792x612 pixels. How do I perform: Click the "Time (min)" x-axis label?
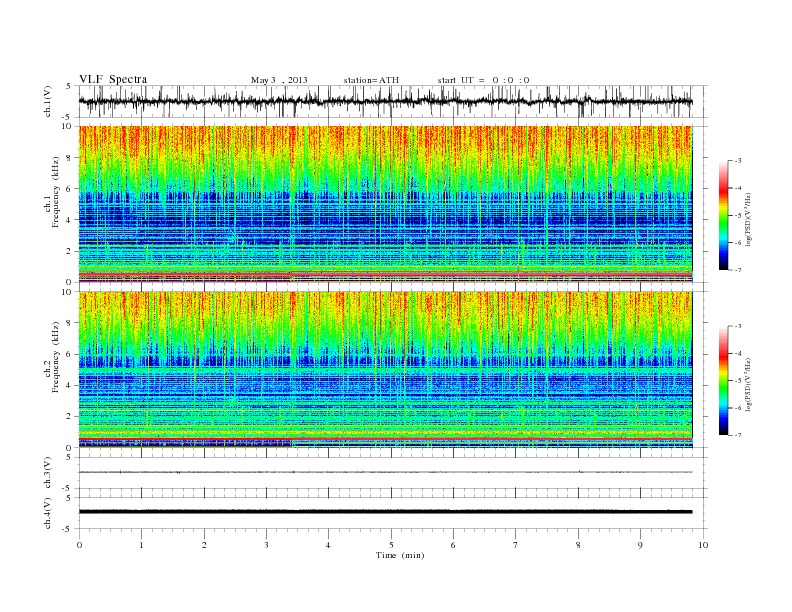coord(400,555)
